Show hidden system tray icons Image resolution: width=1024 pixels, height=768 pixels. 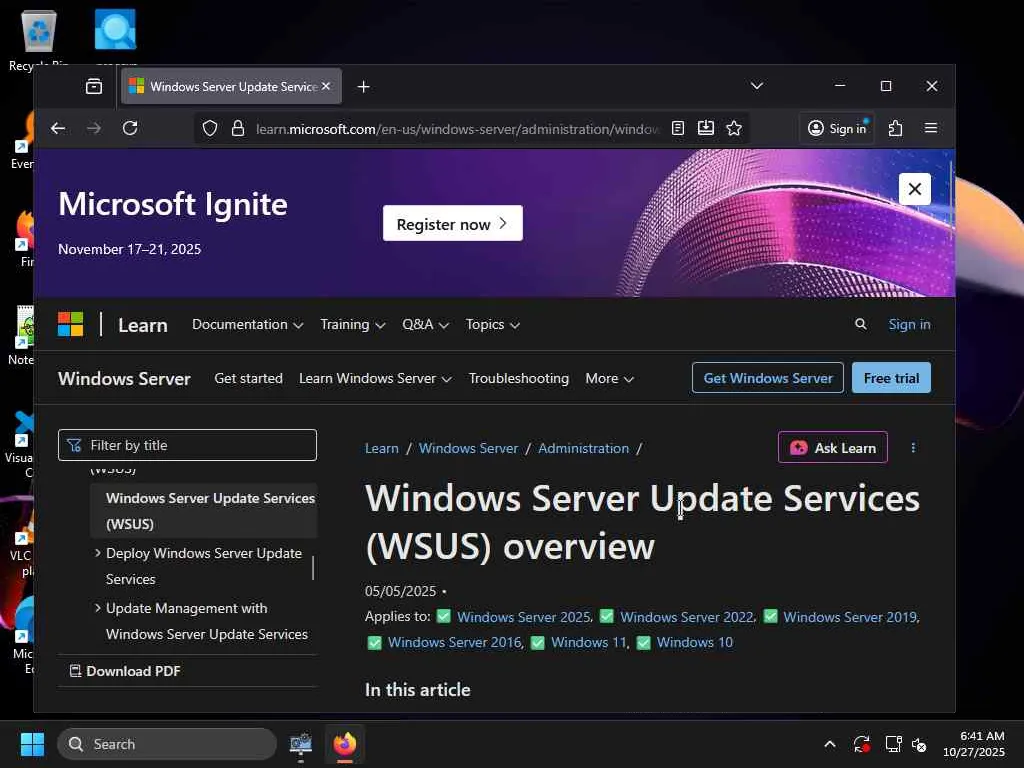click(830, 744)
